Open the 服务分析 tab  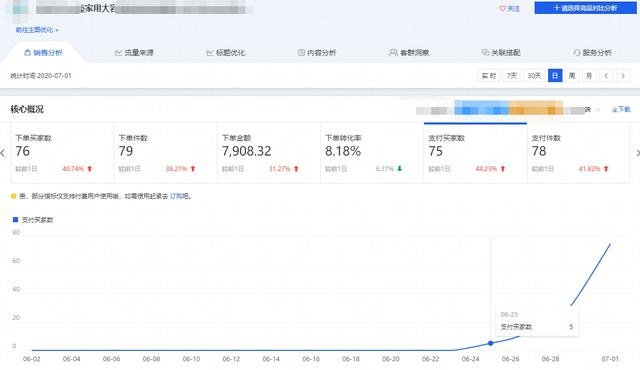point(592,53)
